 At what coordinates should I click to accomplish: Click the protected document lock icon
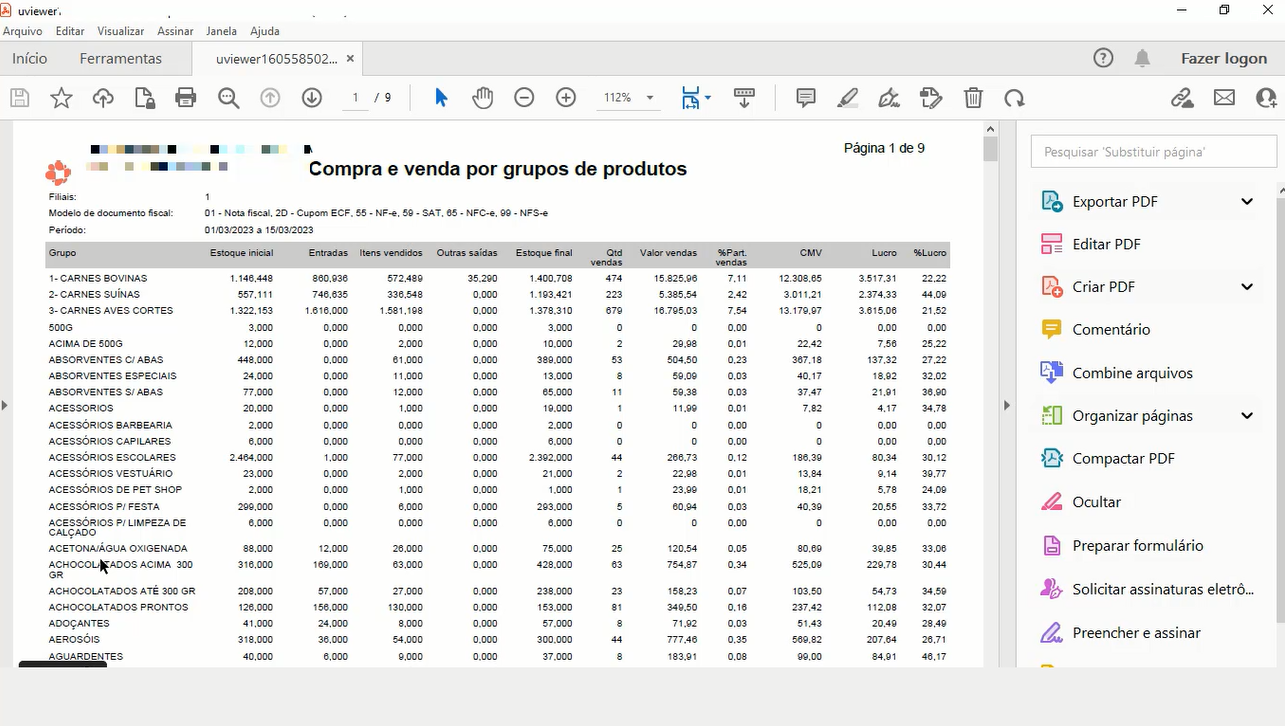(x=145, y=98)
